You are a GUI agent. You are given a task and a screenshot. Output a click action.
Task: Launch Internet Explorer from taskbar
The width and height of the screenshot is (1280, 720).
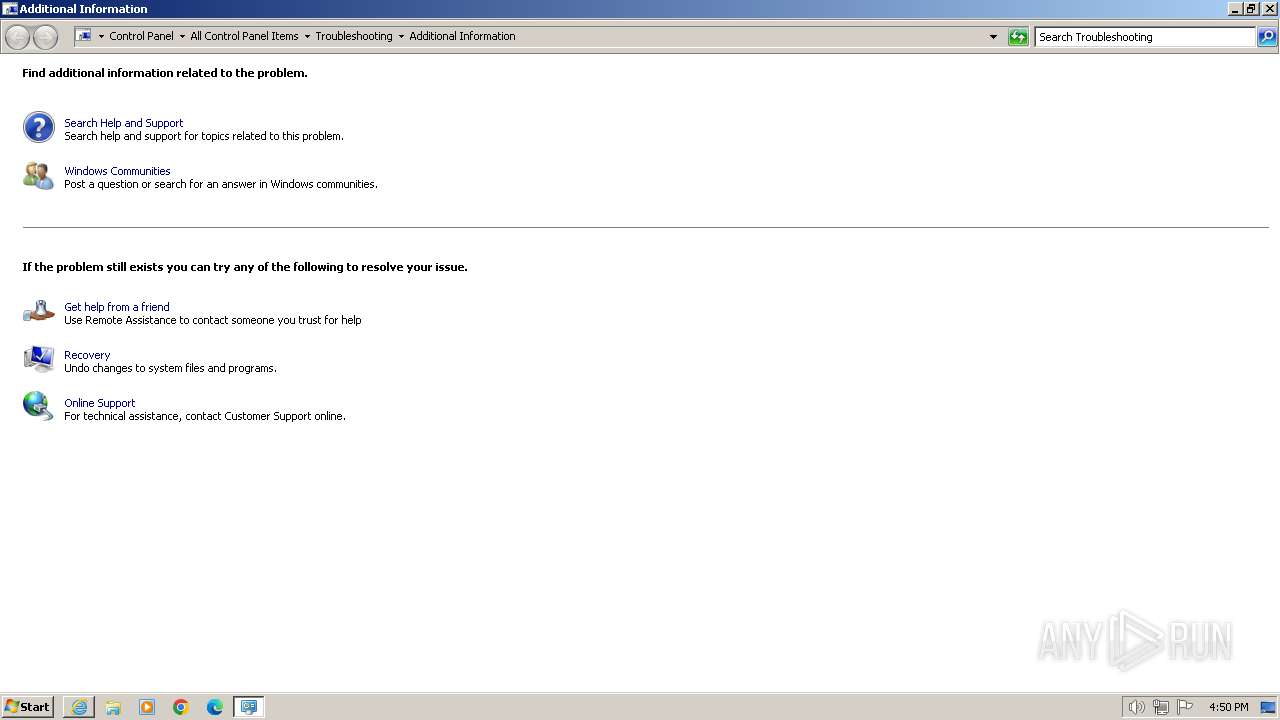(x=79, y=707)
